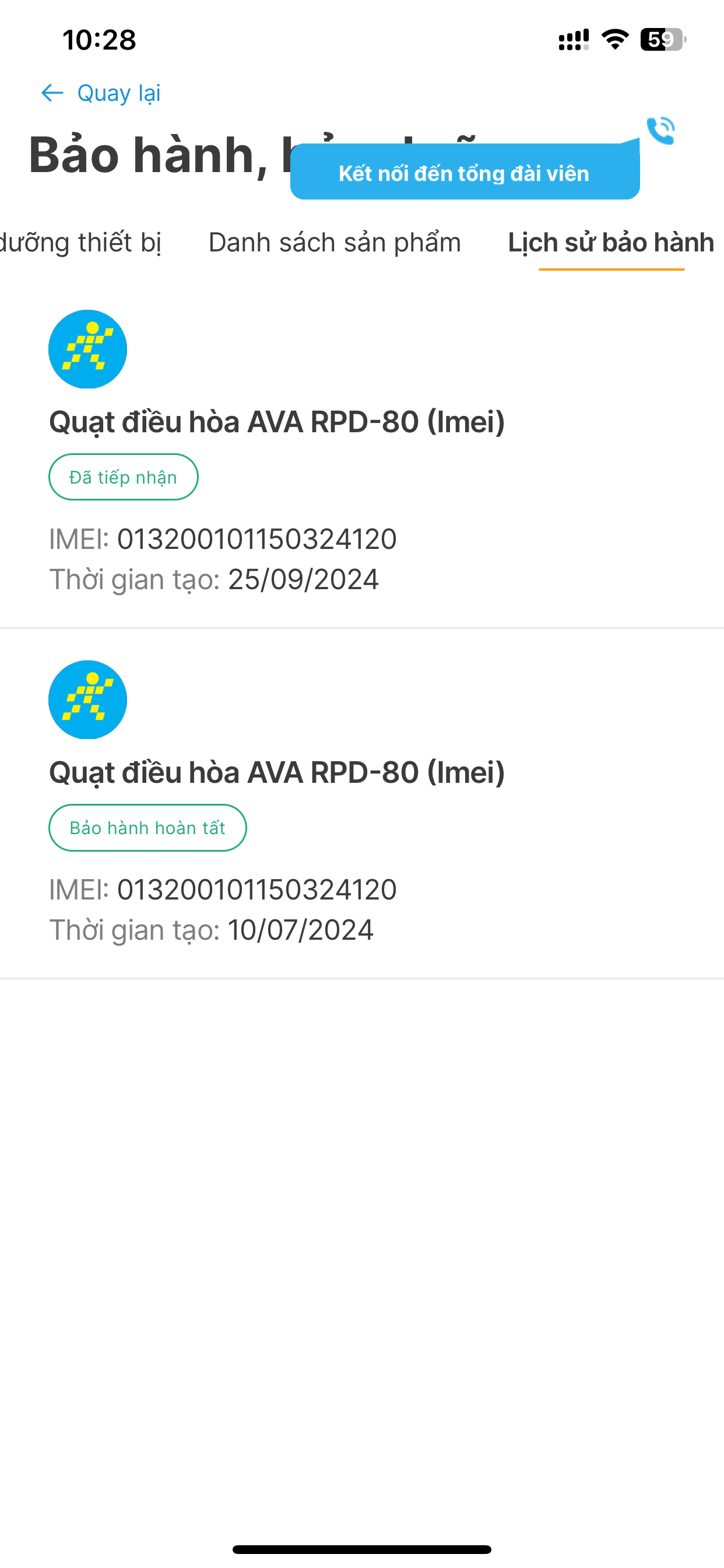Switch to "Danh sách sản phẩm" tab
This screenshot has height=1568, width=724.
click(335, 242)
